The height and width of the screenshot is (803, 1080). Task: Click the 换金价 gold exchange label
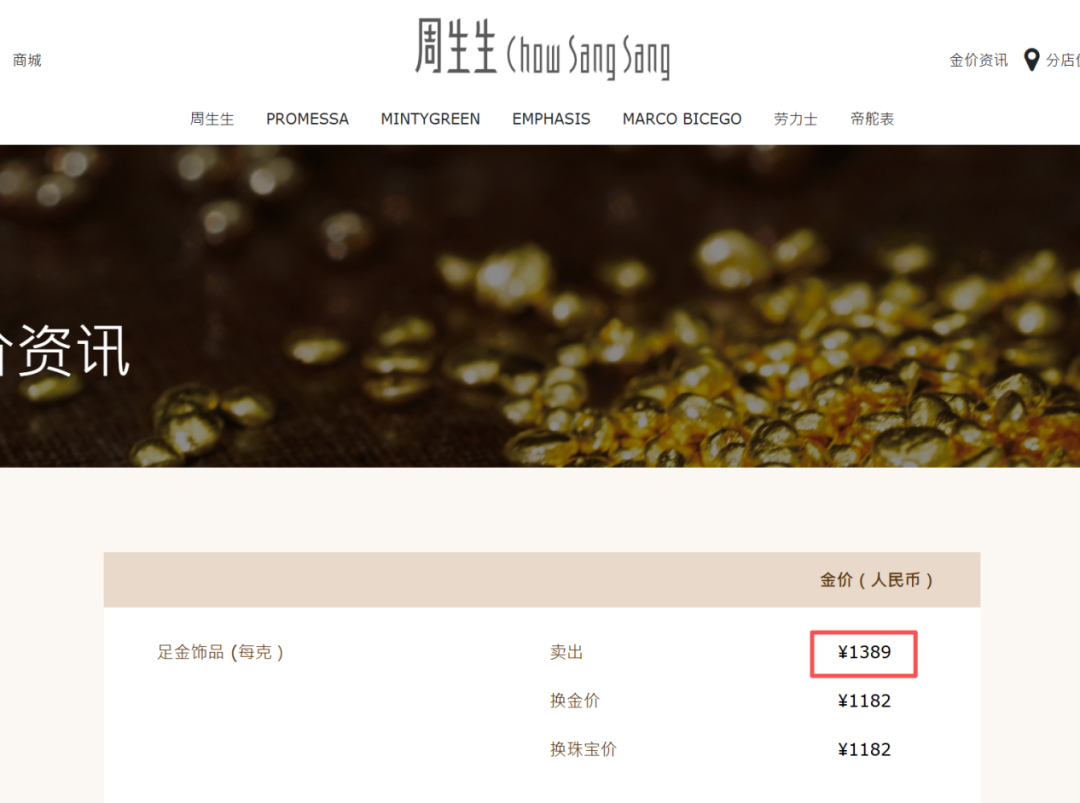click(574, 701)
